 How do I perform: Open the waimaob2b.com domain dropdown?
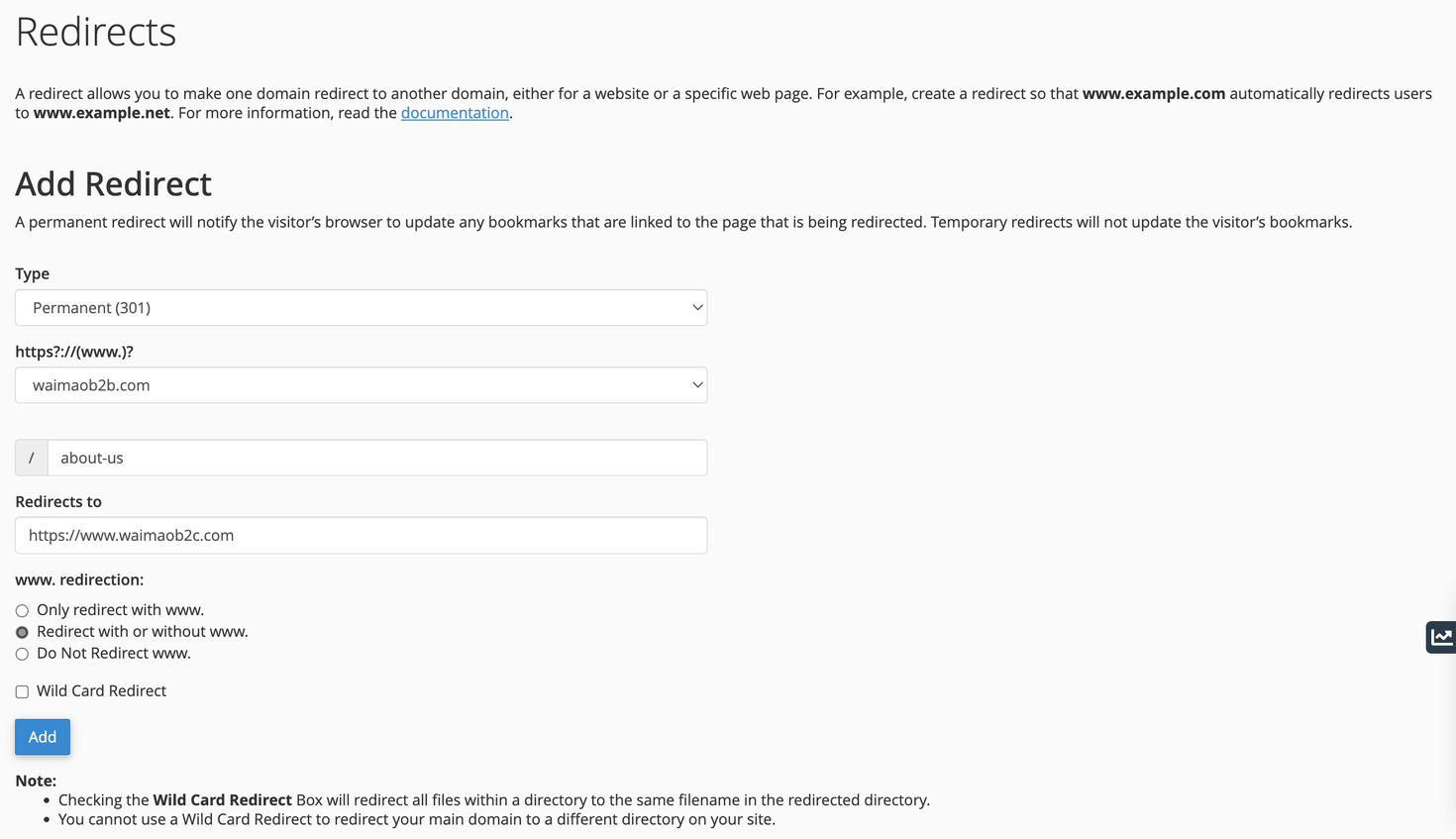tap(361, 385)
